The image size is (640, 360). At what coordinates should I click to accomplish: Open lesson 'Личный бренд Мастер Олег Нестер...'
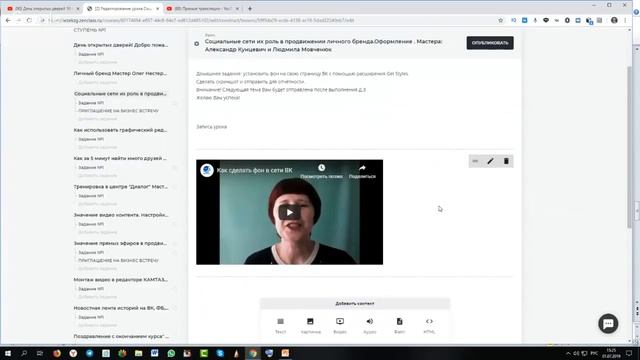(120, 73)
